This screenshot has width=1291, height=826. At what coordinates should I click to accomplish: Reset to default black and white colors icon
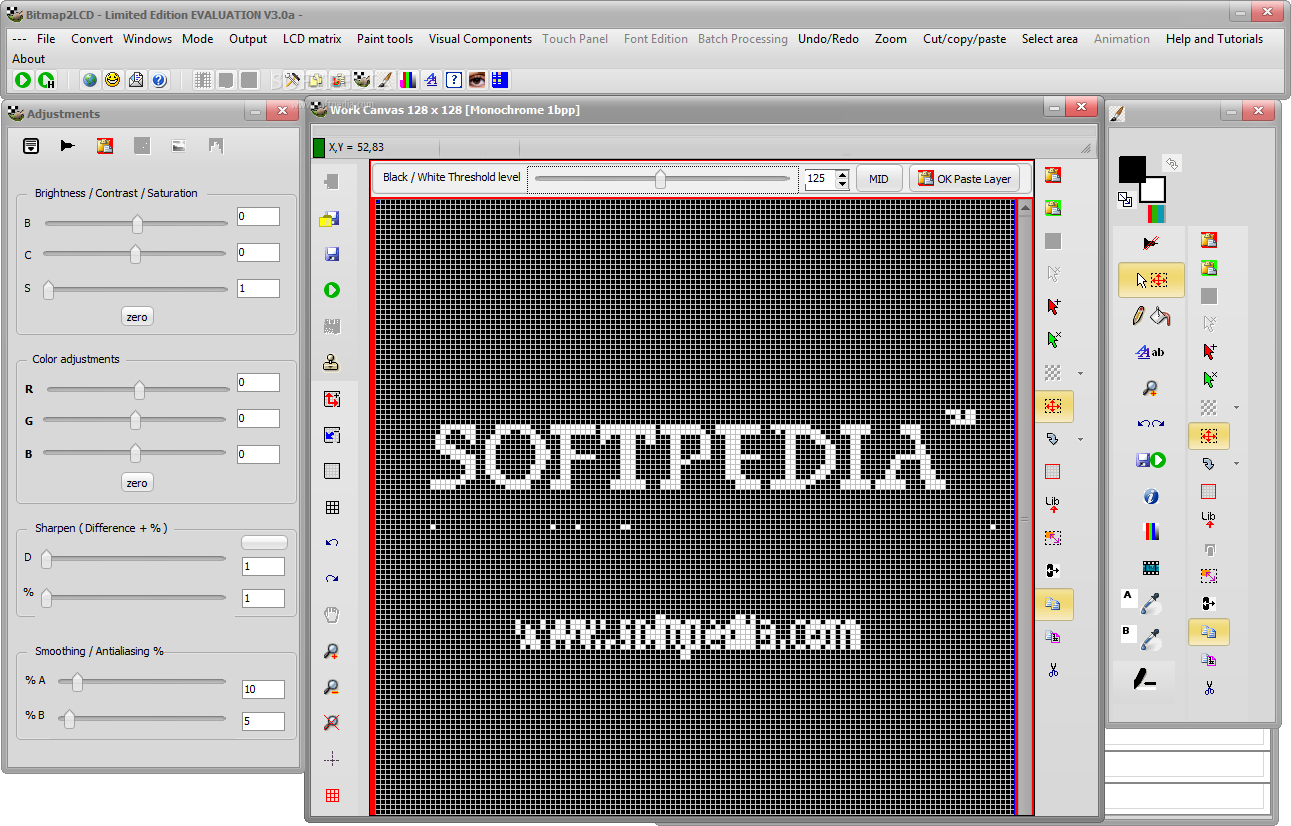(x=1125, y=200)
